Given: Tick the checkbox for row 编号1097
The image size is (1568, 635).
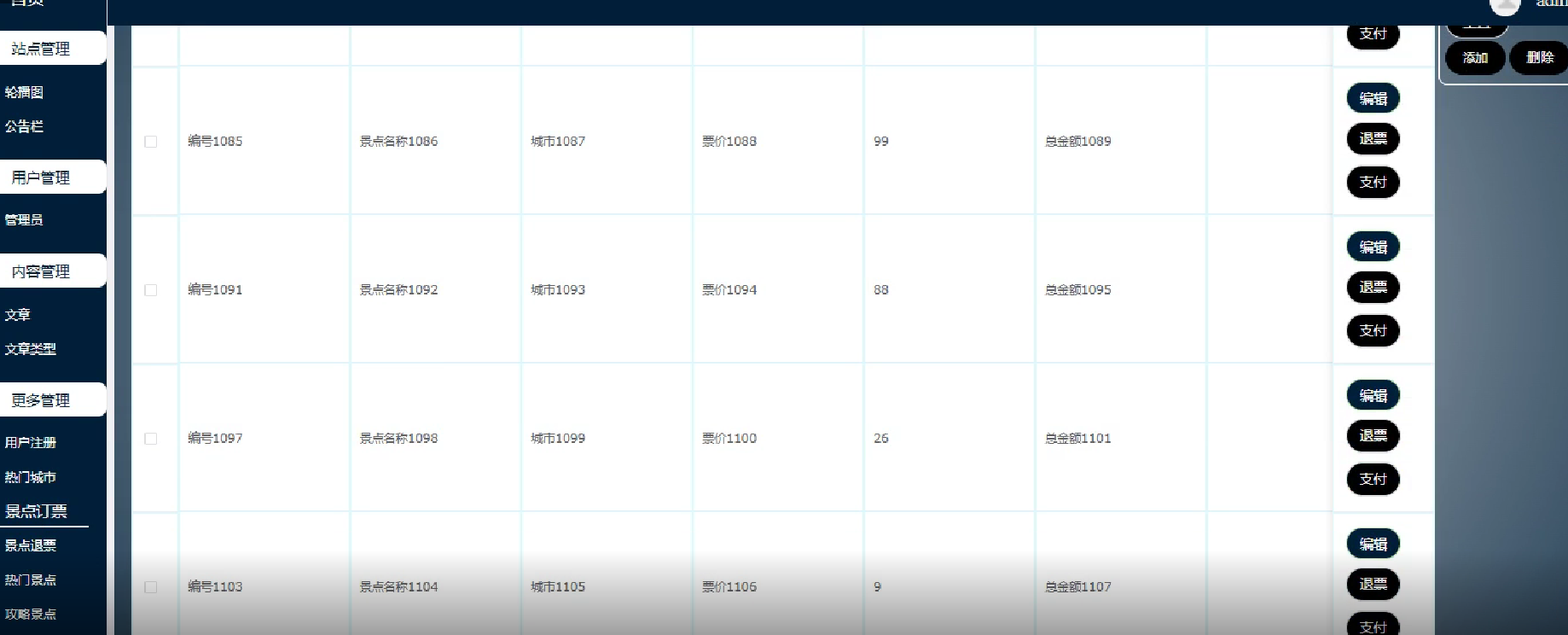Looking at the screenshot, I should 151,439.
